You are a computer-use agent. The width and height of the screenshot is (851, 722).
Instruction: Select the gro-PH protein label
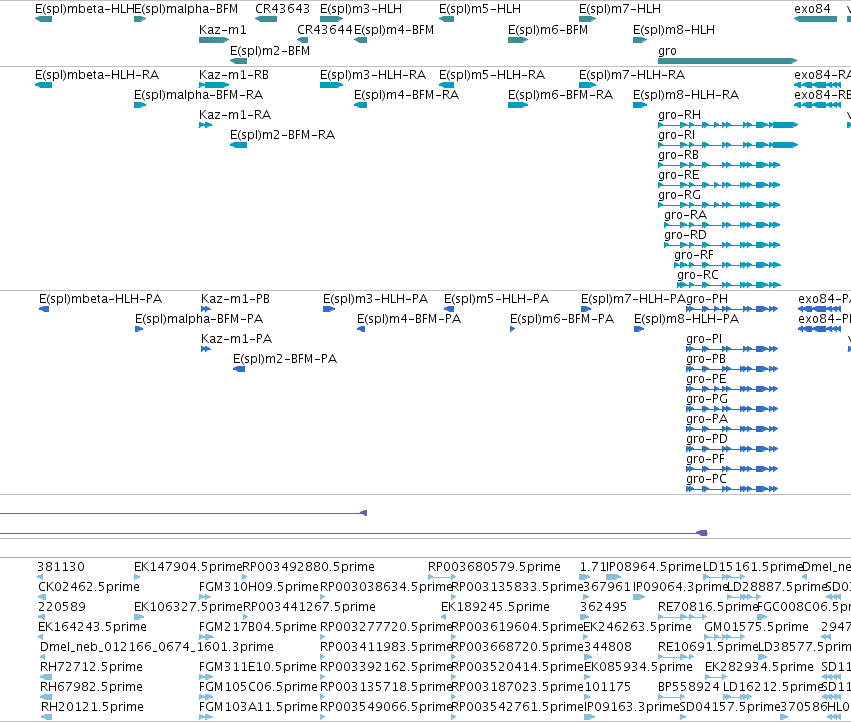(707, 299)
